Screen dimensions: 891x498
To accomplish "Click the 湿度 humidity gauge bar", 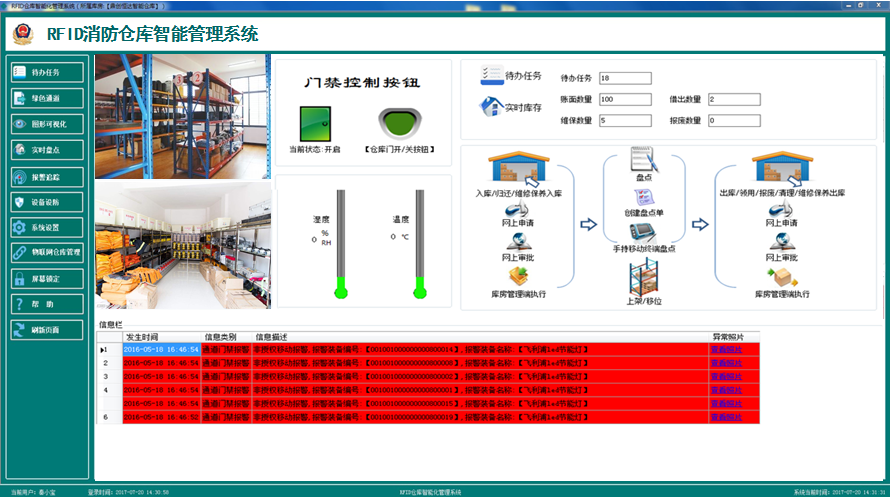I will (340, 243).
